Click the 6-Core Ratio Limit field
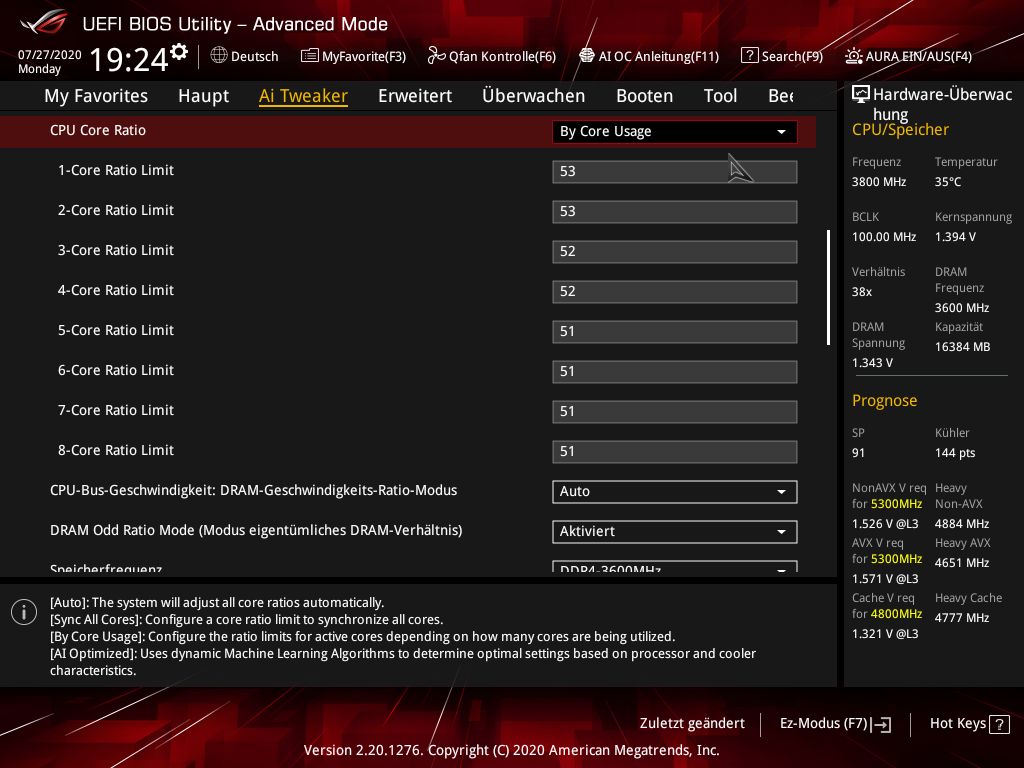The image size is (1024, 768). 675,372
